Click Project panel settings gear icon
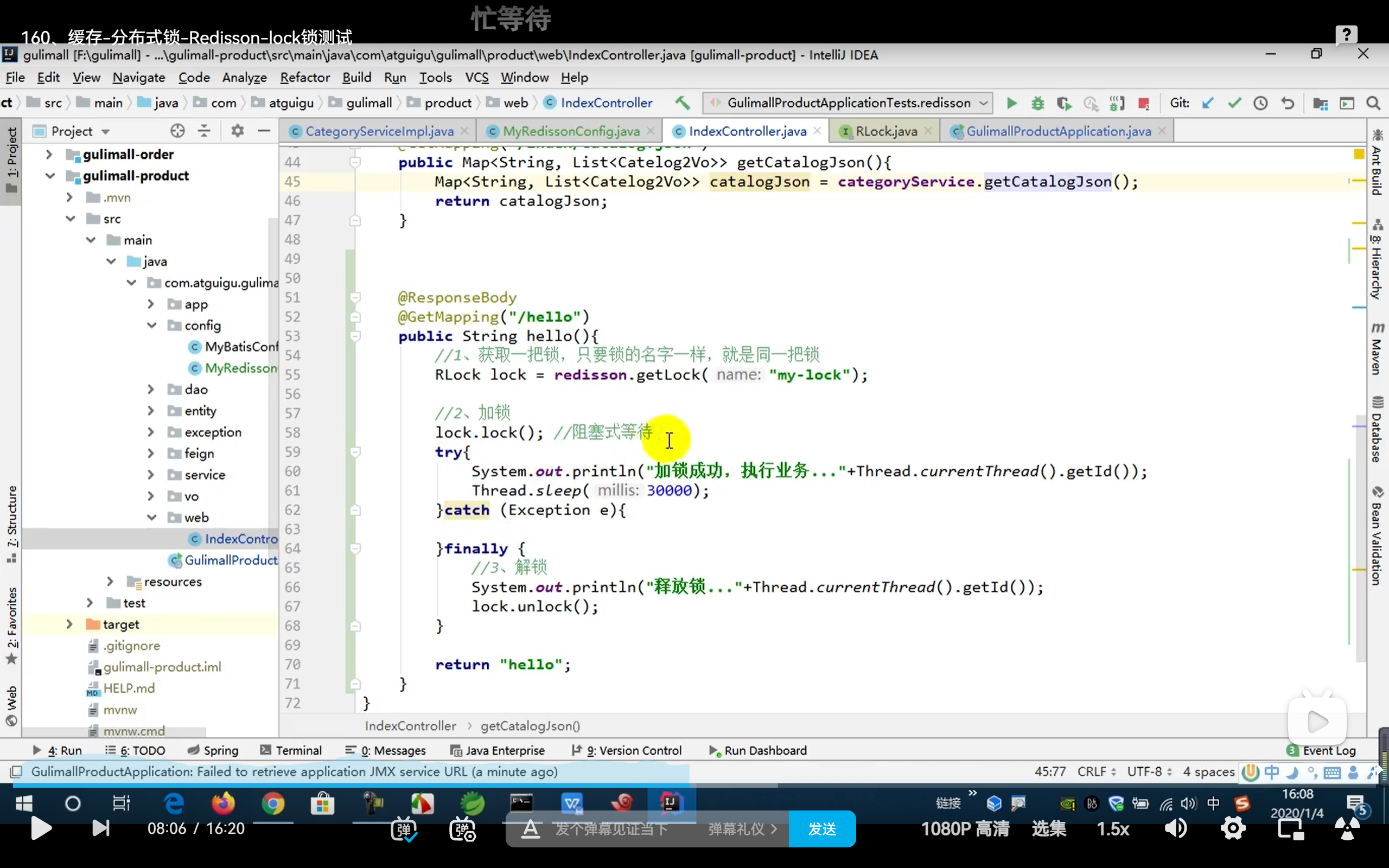1389x868 pixels. [x=237, y=131]
